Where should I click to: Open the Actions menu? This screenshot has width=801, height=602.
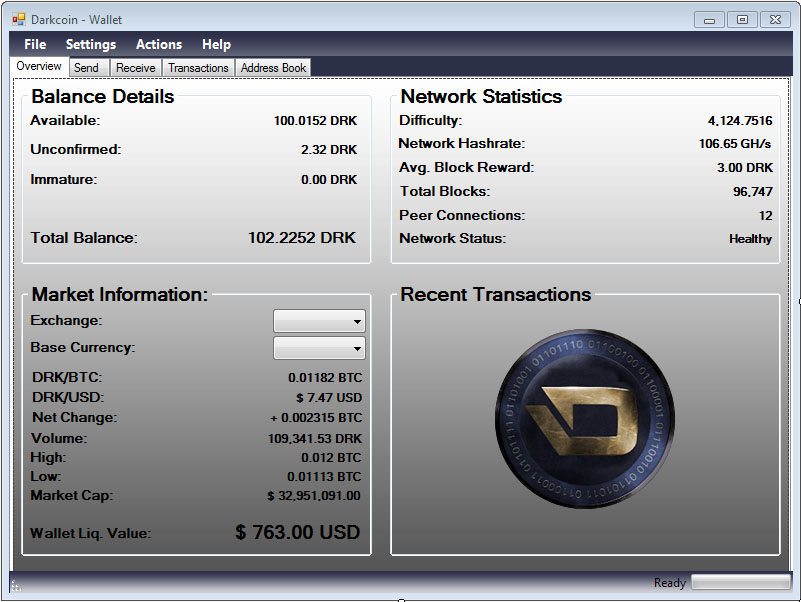pyautogui.click(x=159, y=44)
